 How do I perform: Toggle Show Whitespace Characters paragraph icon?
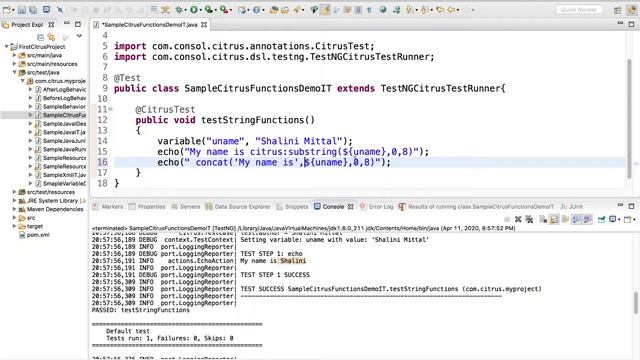[x=369, y=10]
